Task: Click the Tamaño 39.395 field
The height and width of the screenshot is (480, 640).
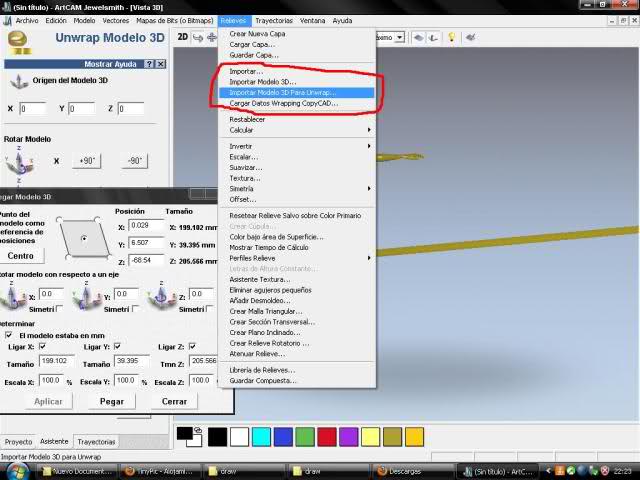Action: pyautogui.click(x=132, y=361)
